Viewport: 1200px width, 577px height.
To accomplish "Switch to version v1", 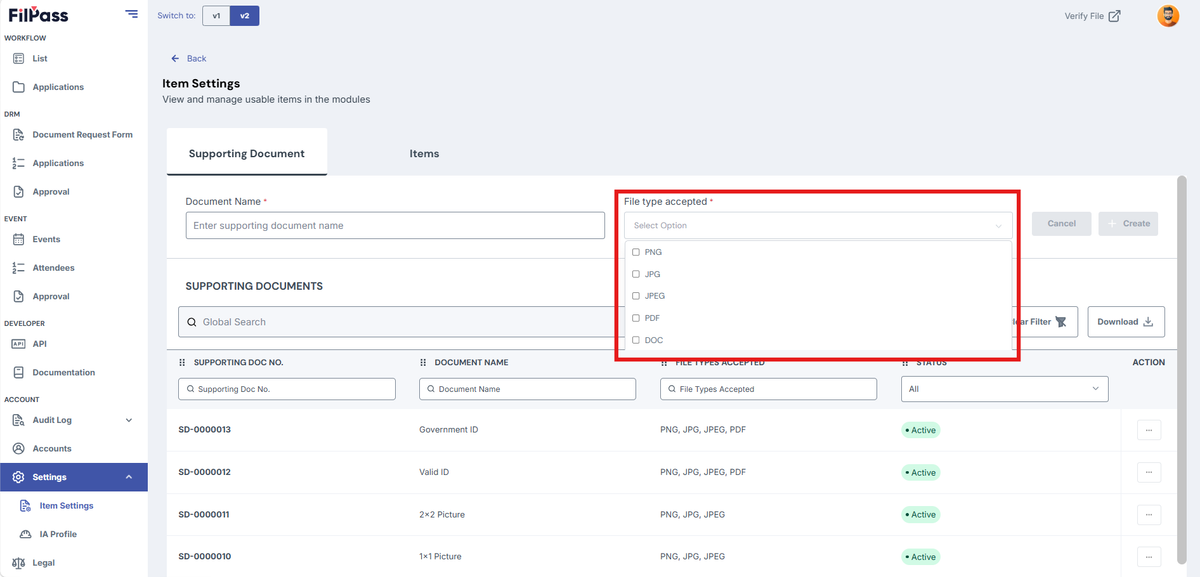I will click(216, 16).
